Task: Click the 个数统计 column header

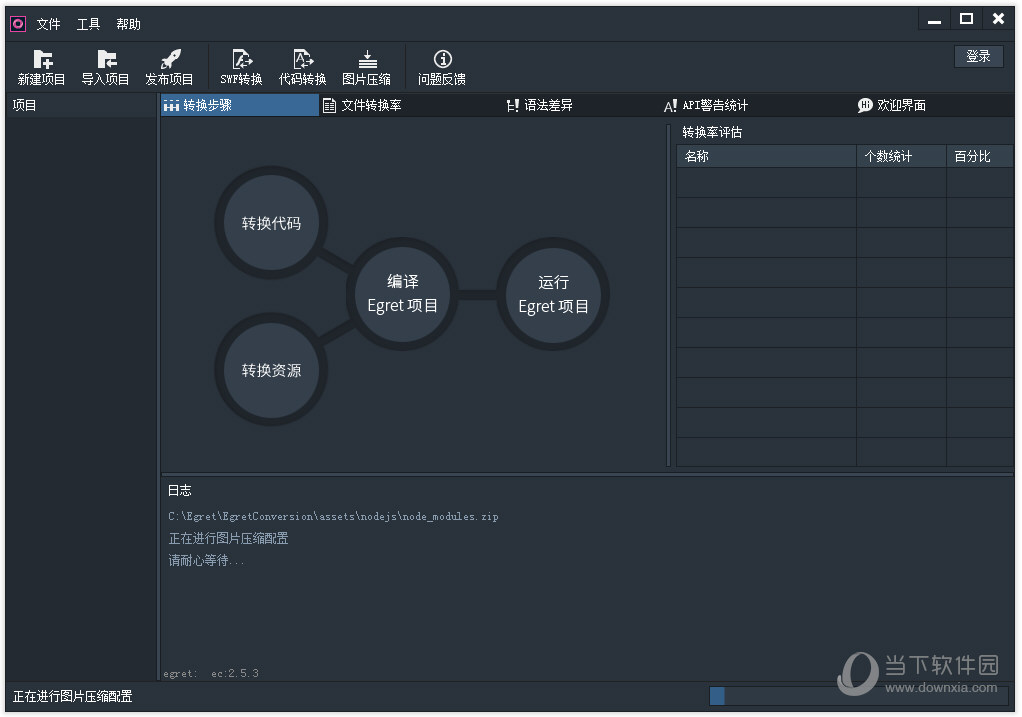Action: [901, 156]
